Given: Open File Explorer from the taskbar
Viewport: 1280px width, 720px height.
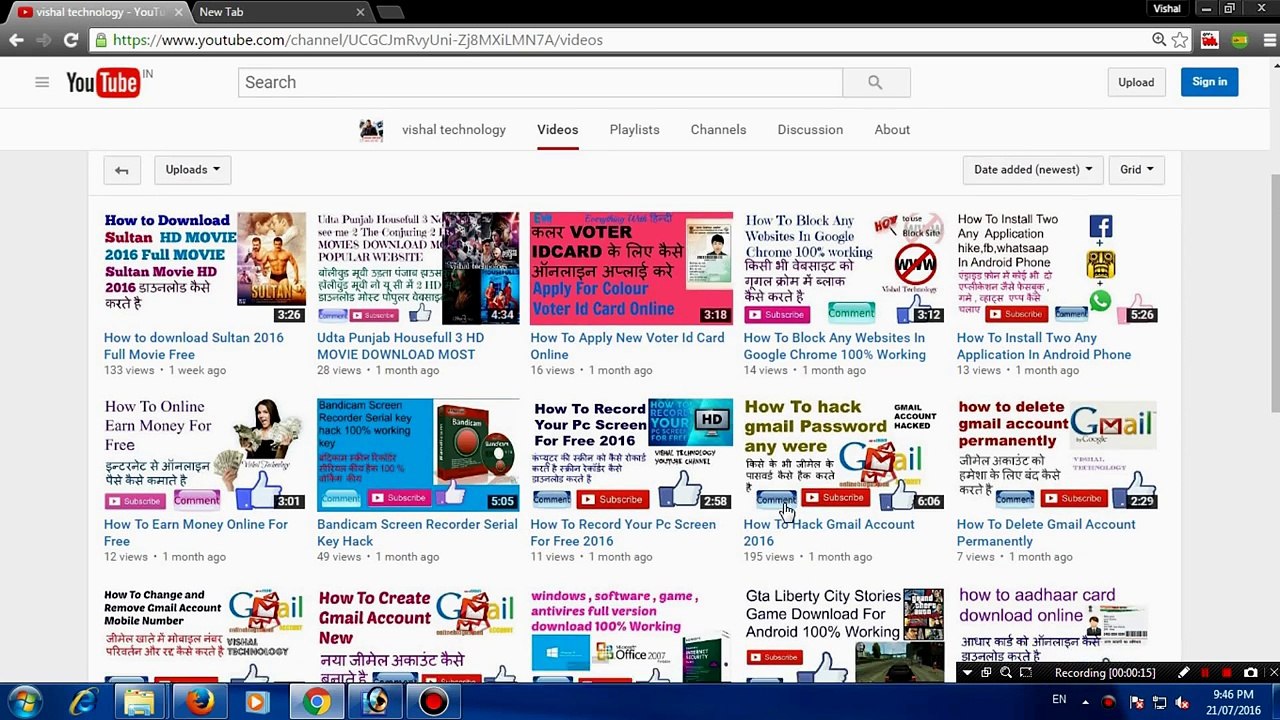Looking at the screenshot, I should pyautogui.click(x=140, y=702).
